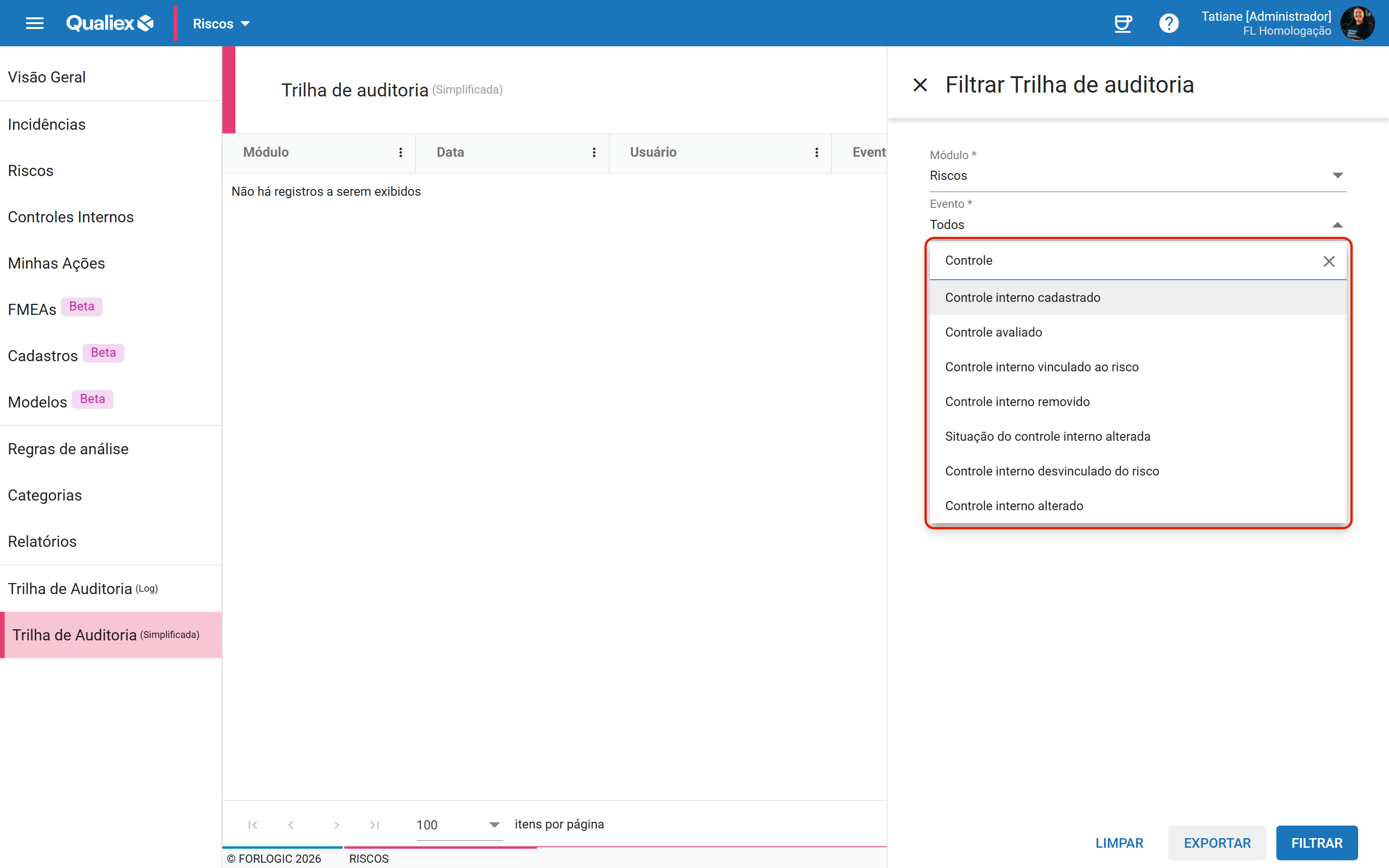Screen dimensions: 1389x868
Task: Open Visão Geral in sidebar
Action: (111, 77)
